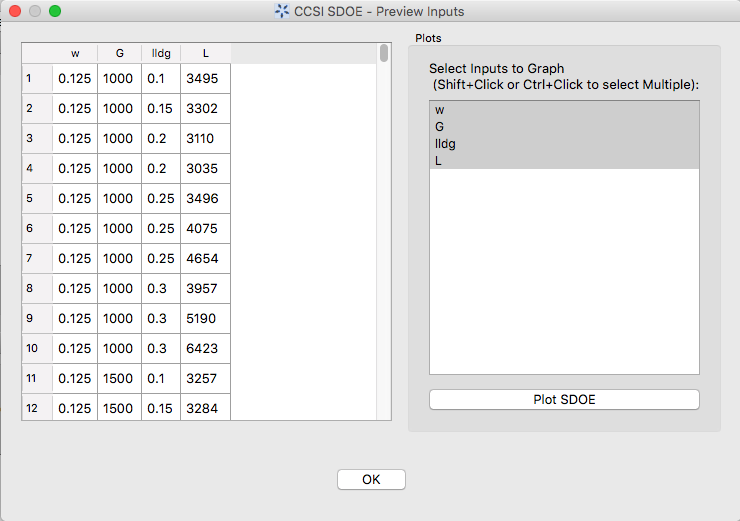Select row header 4

coord(37,168)
